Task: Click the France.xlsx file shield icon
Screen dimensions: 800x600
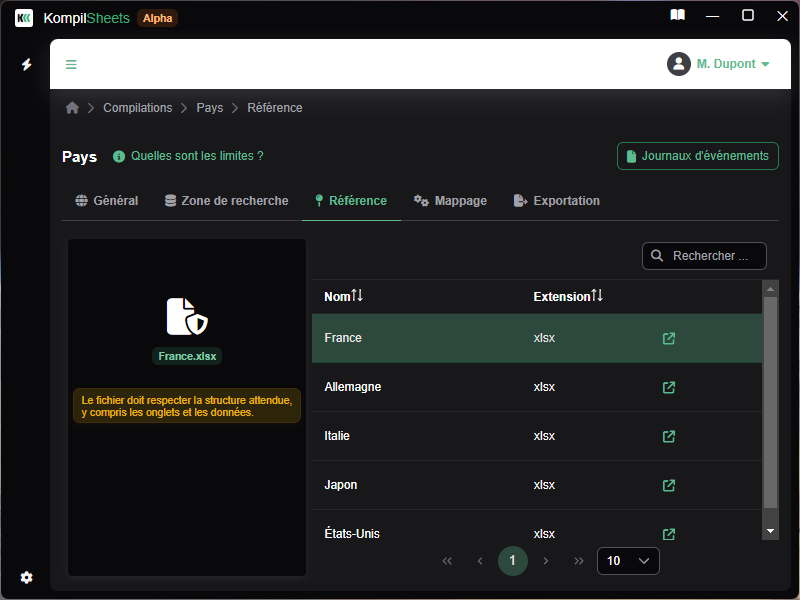Action: point(187,317)
